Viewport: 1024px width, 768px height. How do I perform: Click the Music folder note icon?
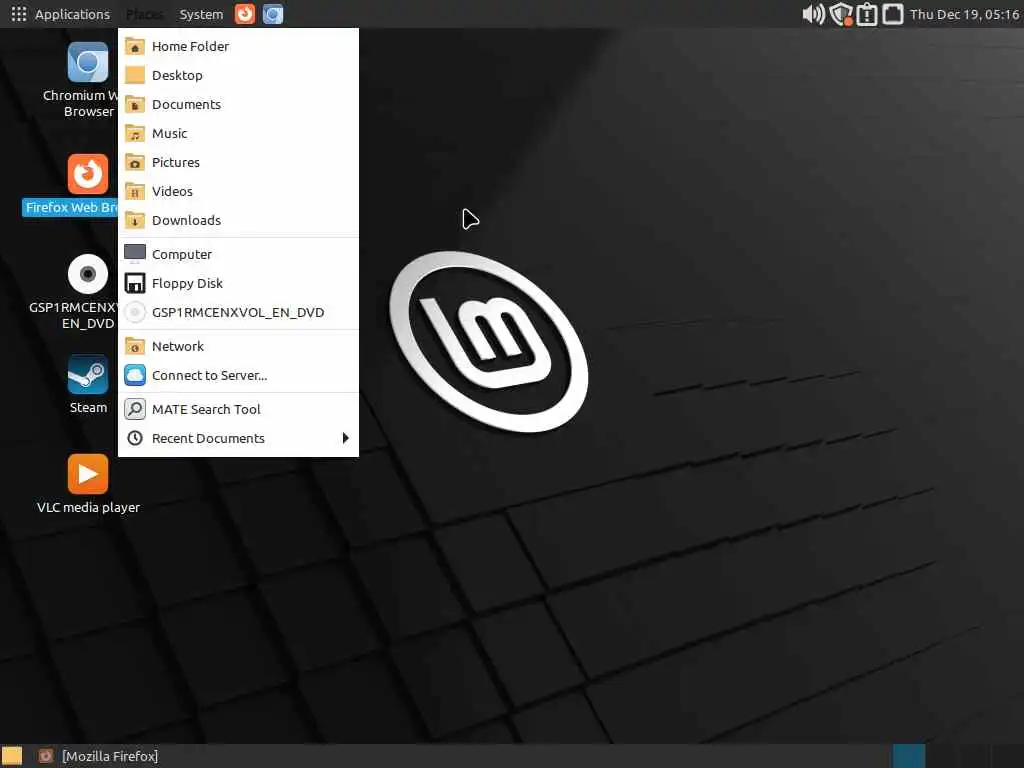pos(135,133)
